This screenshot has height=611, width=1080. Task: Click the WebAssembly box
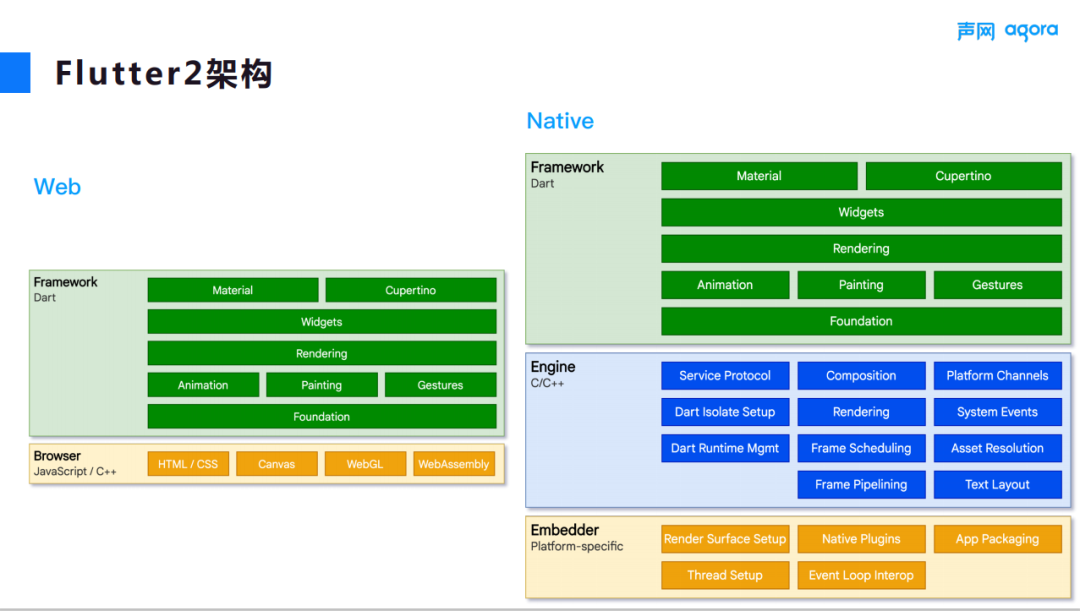454,464
